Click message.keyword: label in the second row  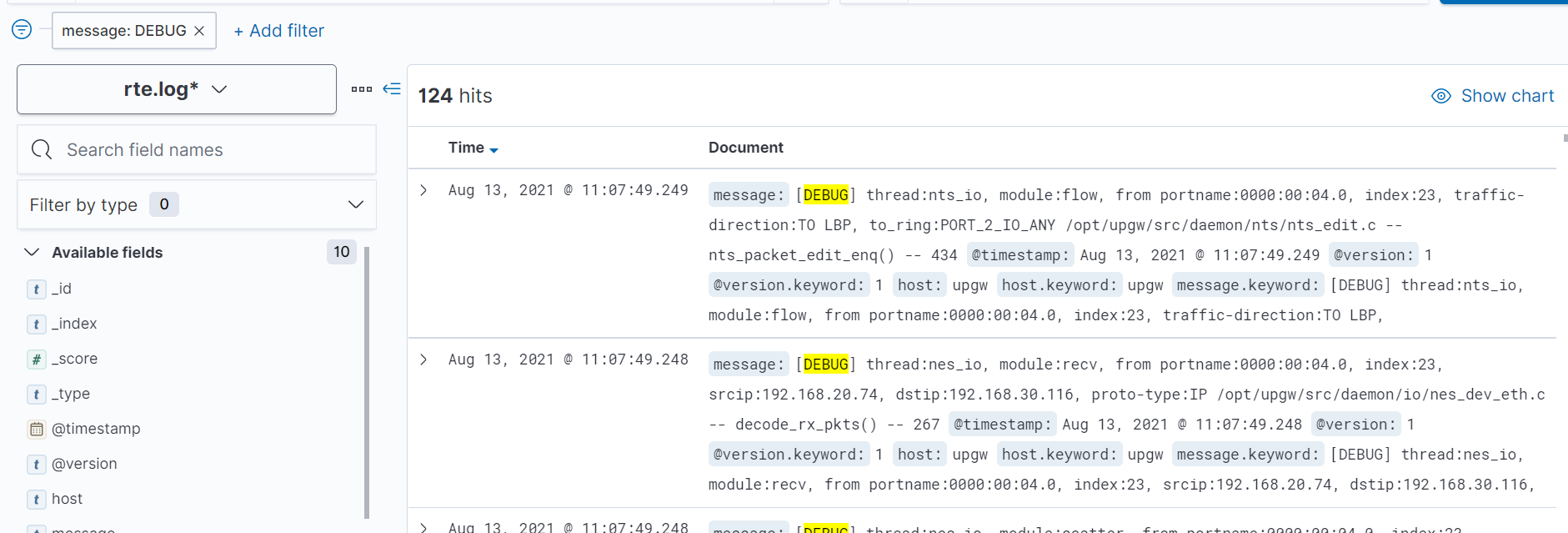1248,455
